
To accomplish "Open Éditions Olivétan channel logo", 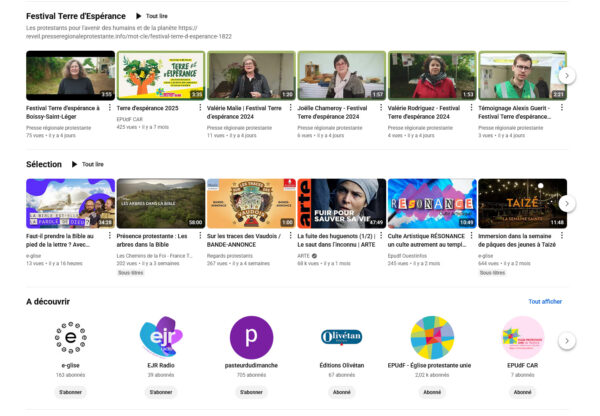I will (x=342, y=338).
